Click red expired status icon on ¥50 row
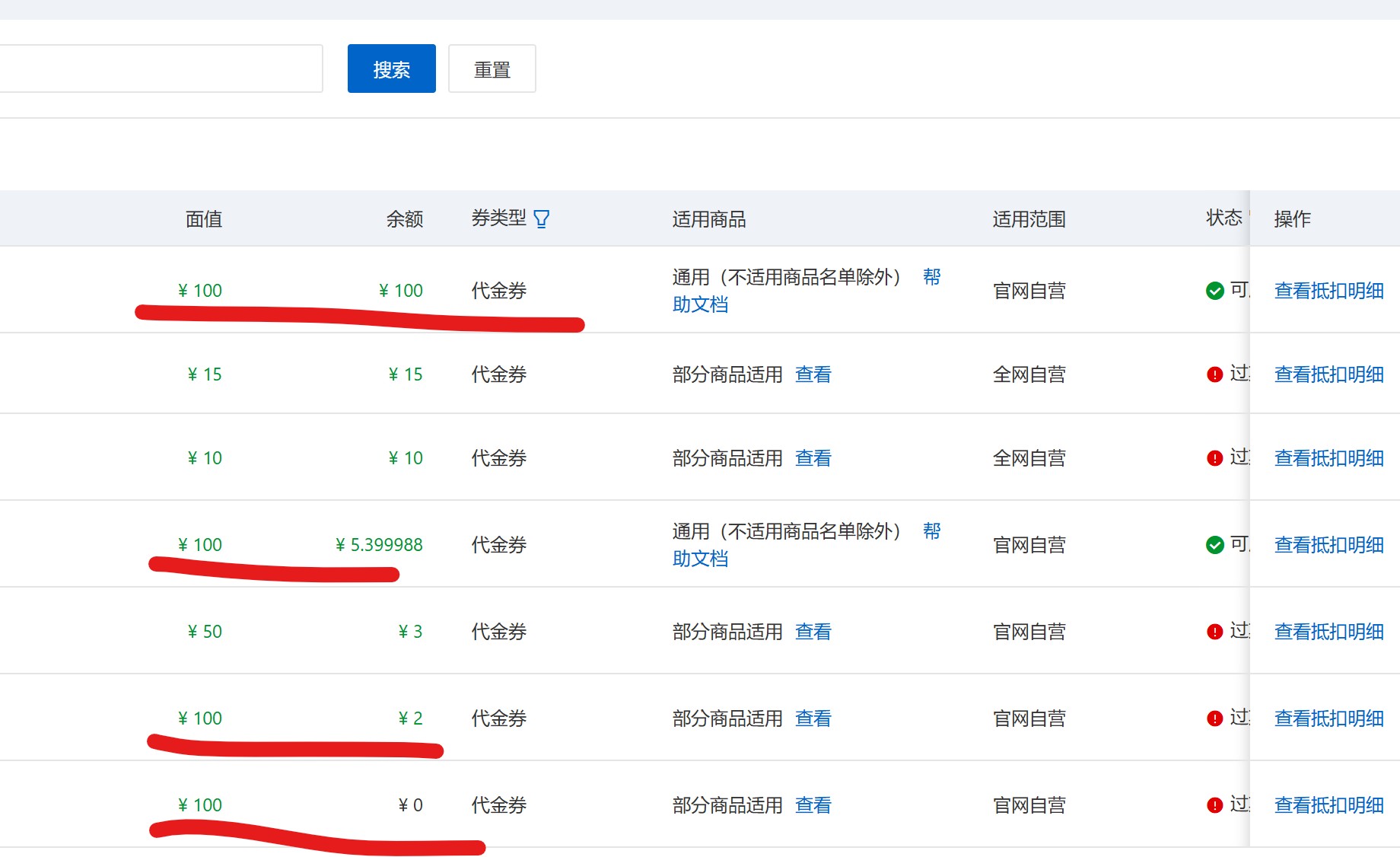 point(1214,632)
